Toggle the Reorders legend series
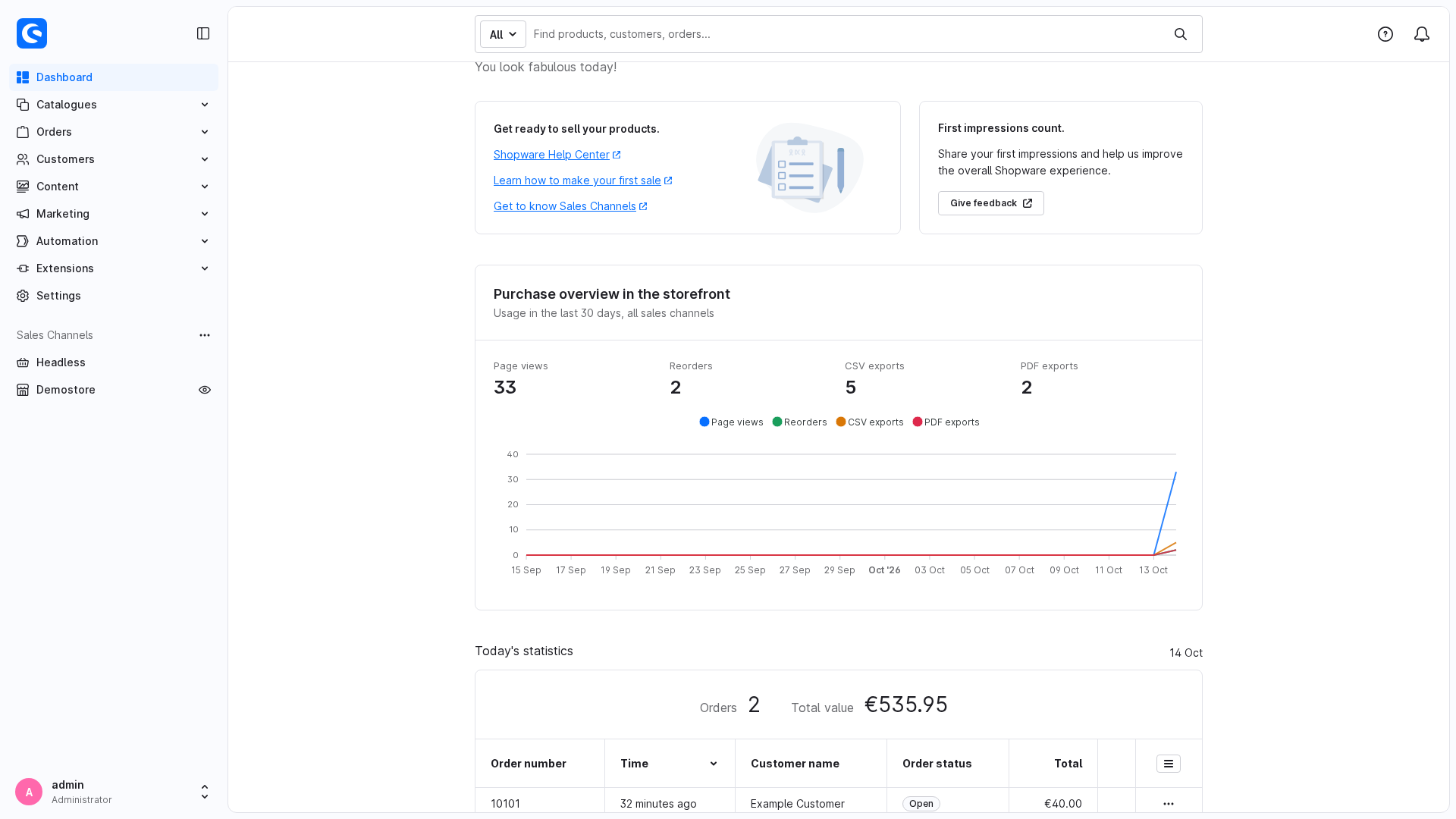The height and width of the screenshot is (819, 1456). [800, 422]
